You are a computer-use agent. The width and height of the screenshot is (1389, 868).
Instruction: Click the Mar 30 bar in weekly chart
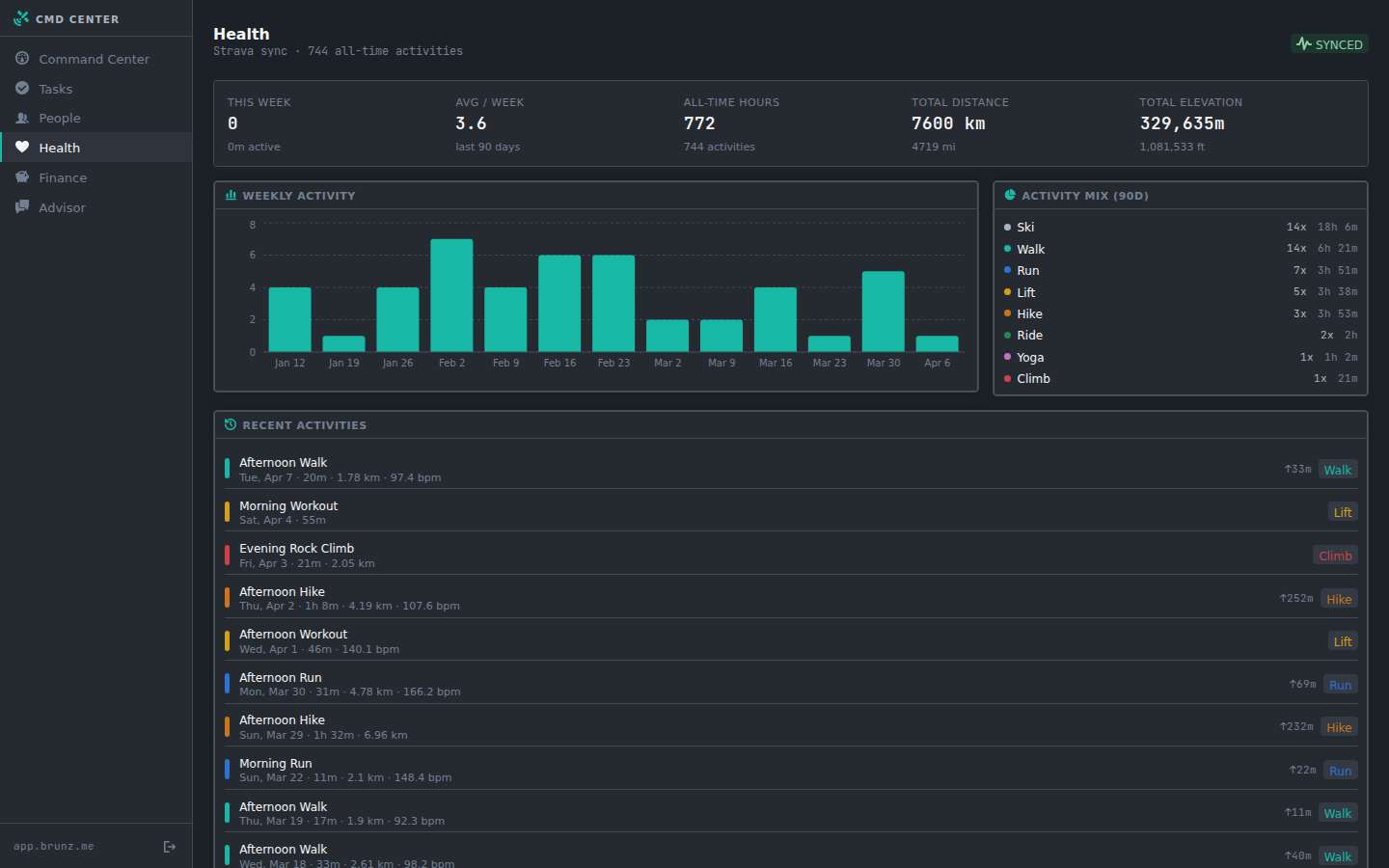884,312
